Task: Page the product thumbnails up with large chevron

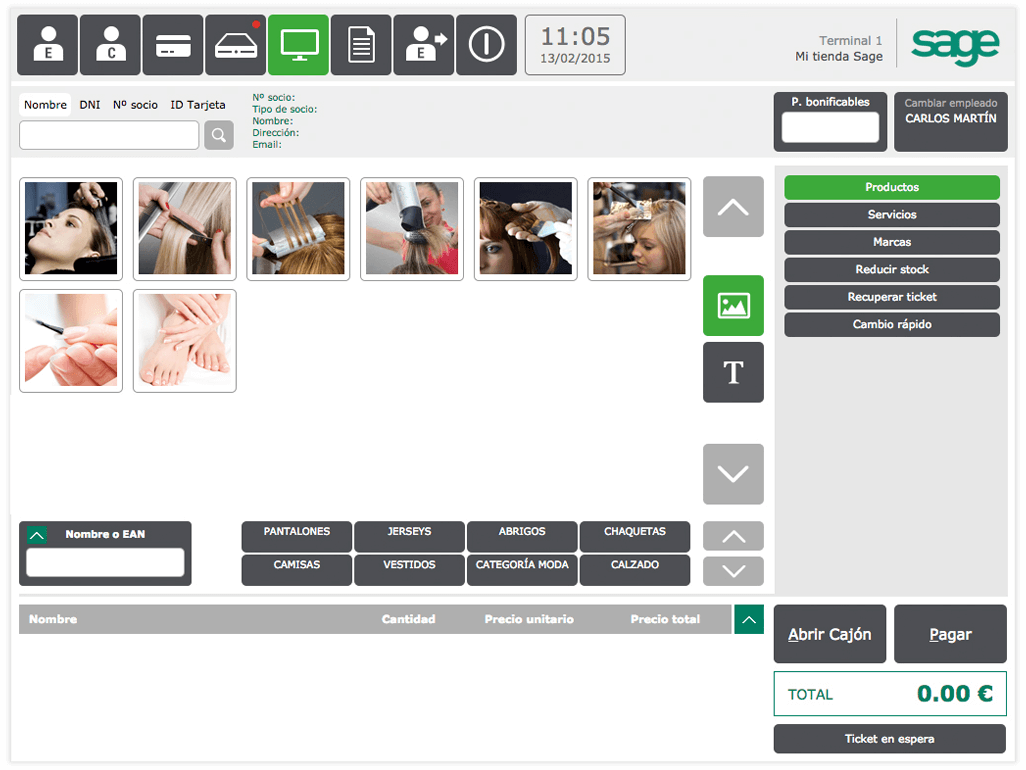Action: click(733, 207)
